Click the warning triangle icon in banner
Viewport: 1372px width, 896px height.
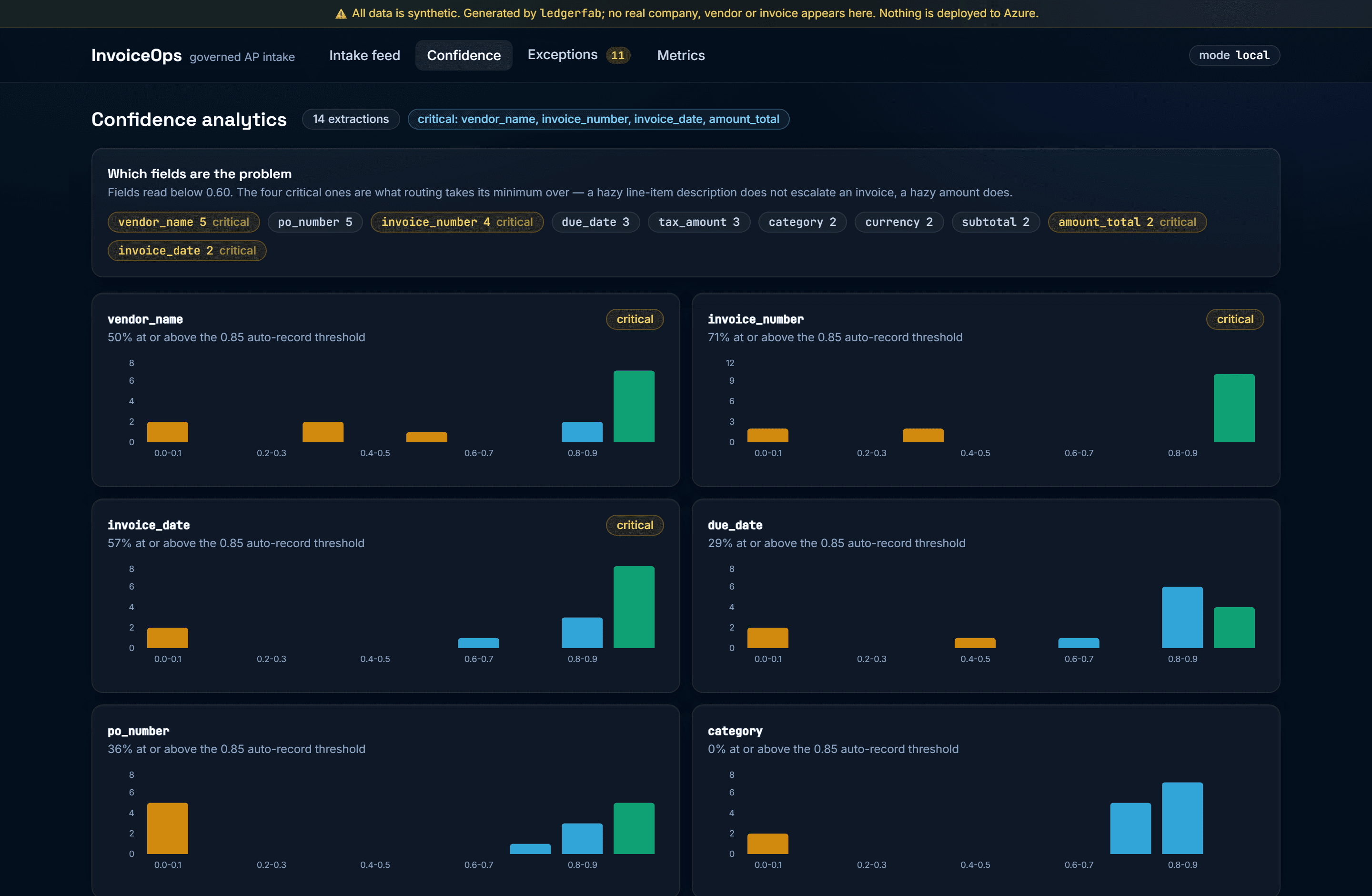[341, 14]
